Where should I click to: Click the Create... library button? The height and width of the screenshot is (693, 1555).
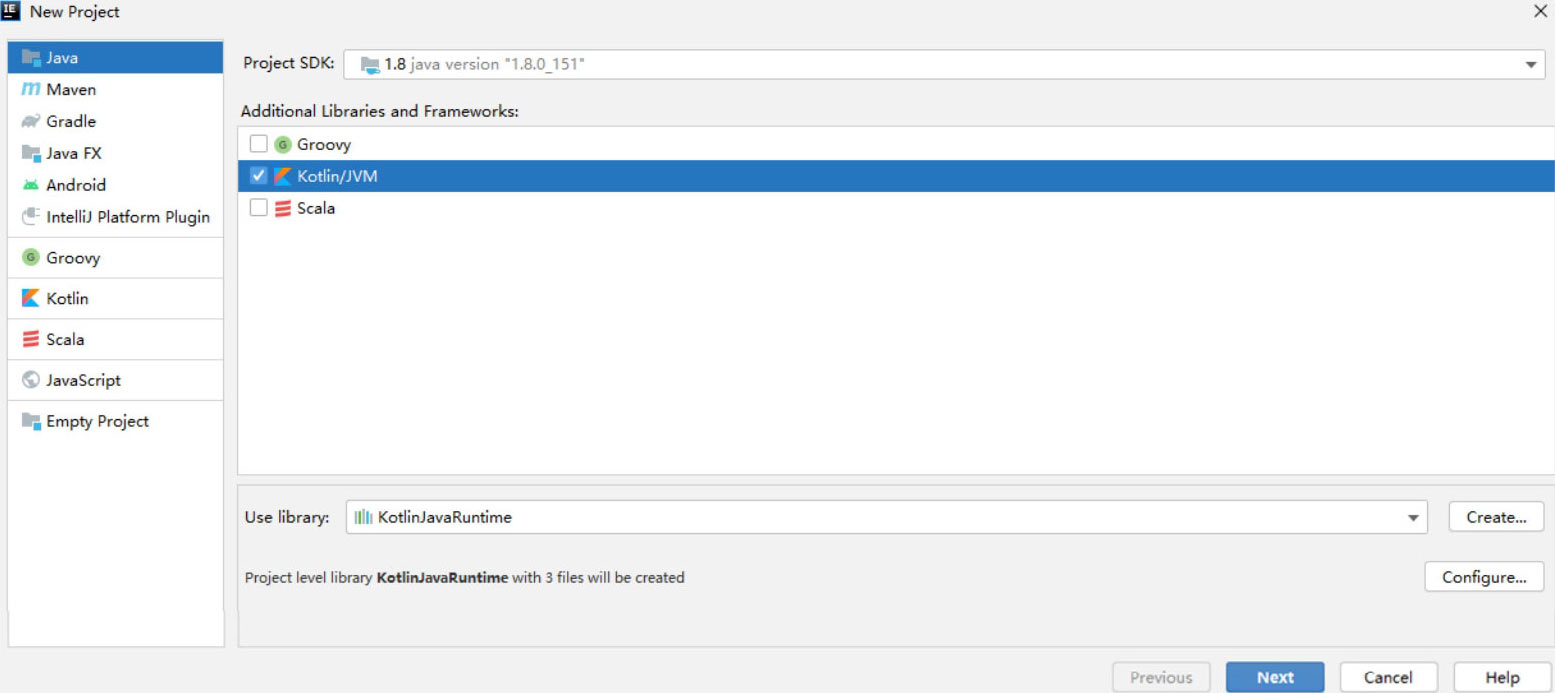coord(1496,517)
